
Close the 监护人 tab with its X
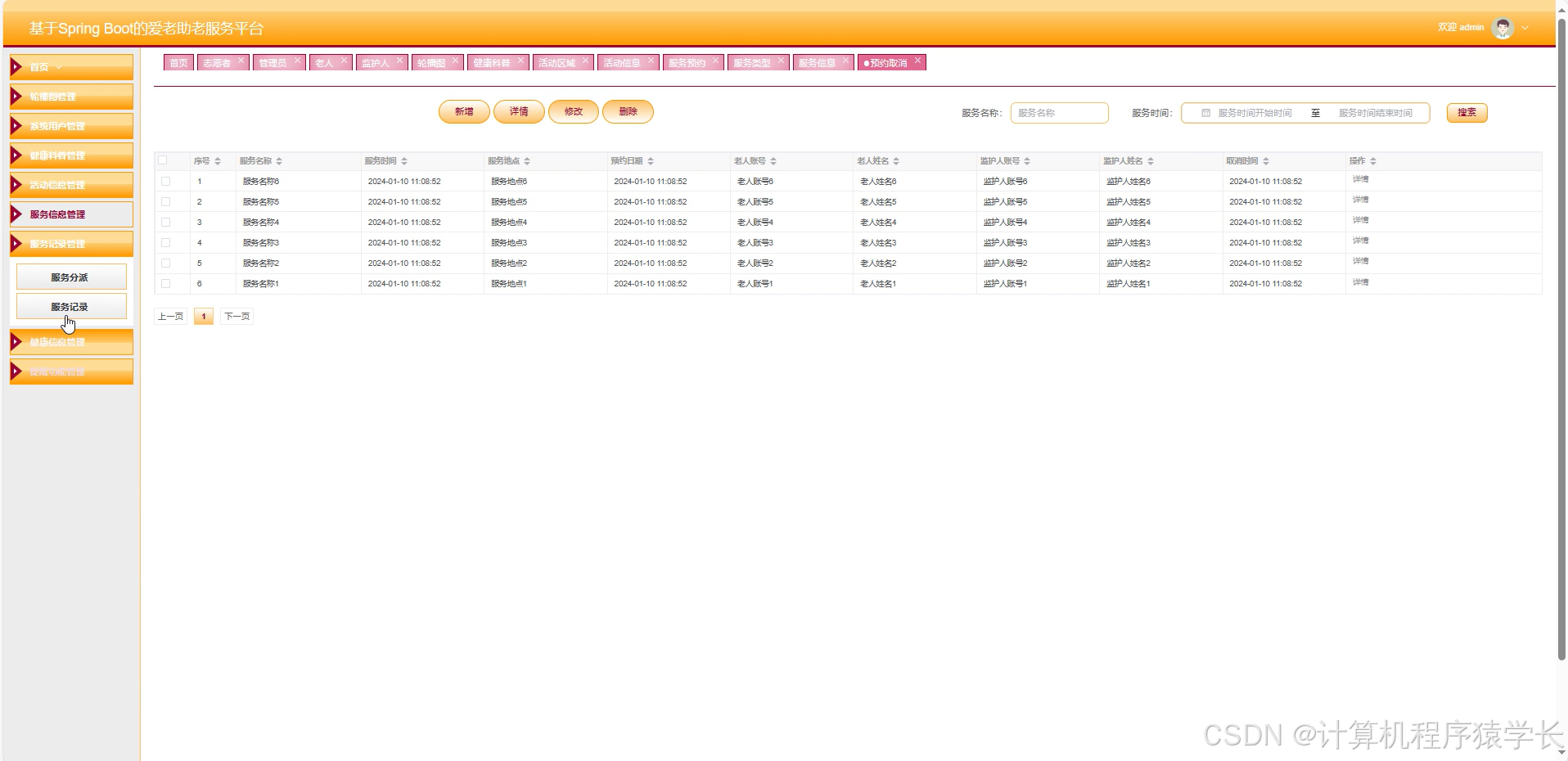[399, 61]
